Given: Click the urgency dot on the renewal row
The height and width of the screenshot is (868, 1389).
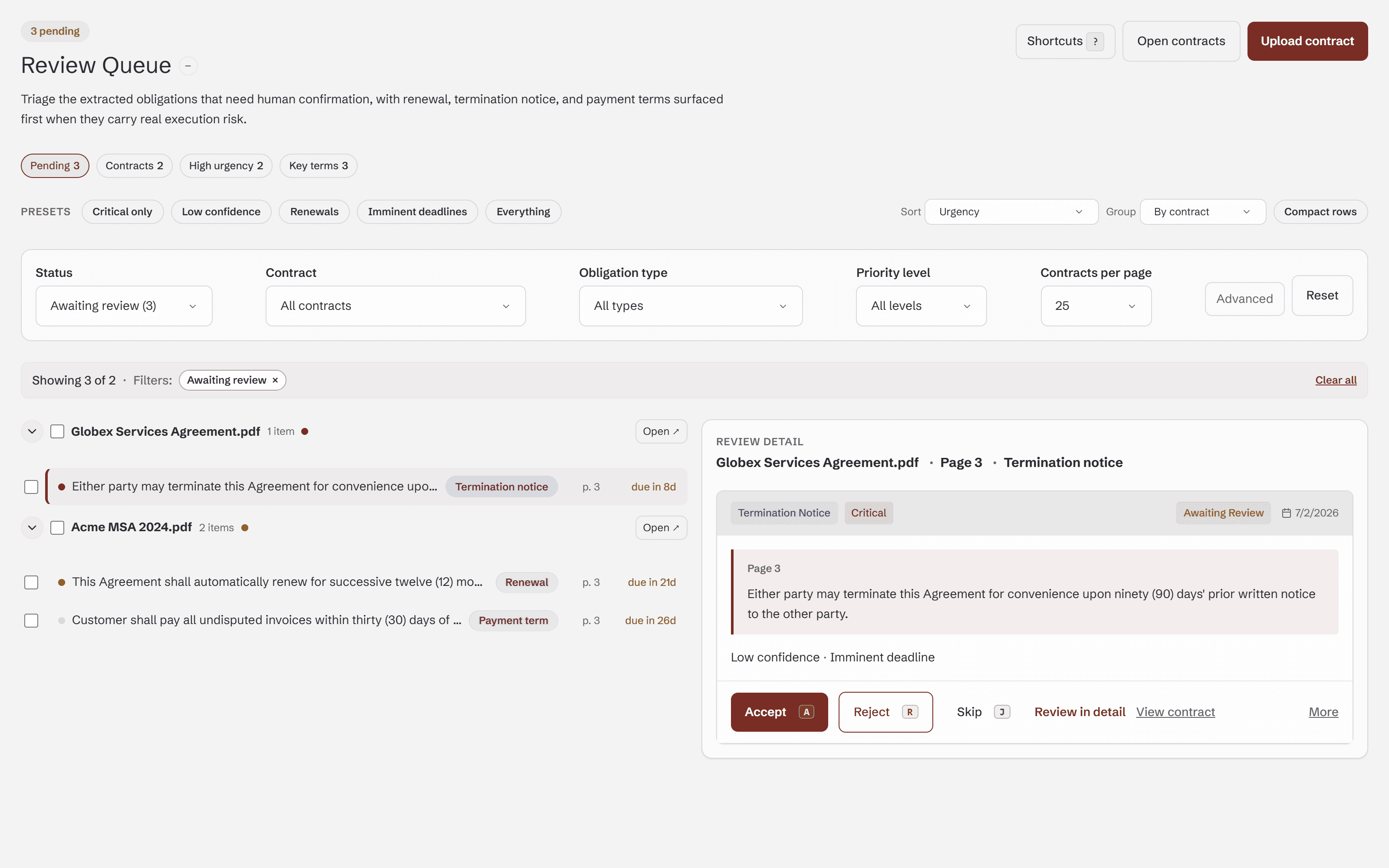Looking at the screenshot, I should pos(61,582).
